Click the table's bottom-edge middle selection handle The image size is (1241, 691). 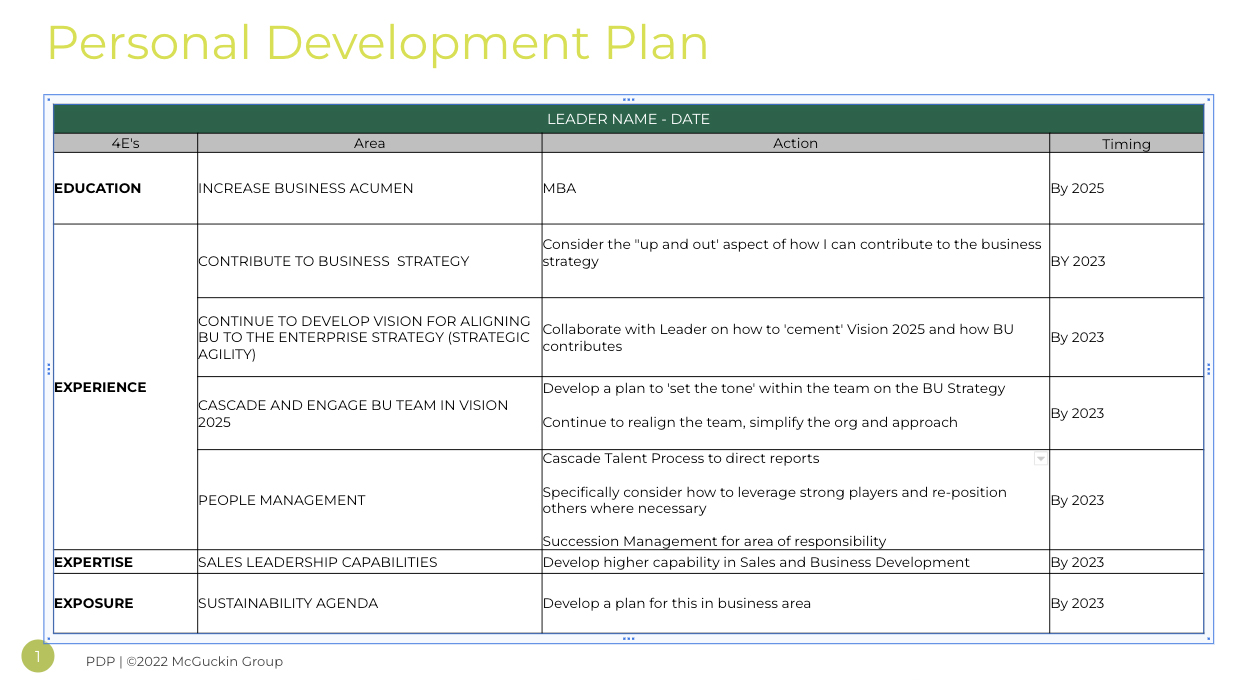628,638
